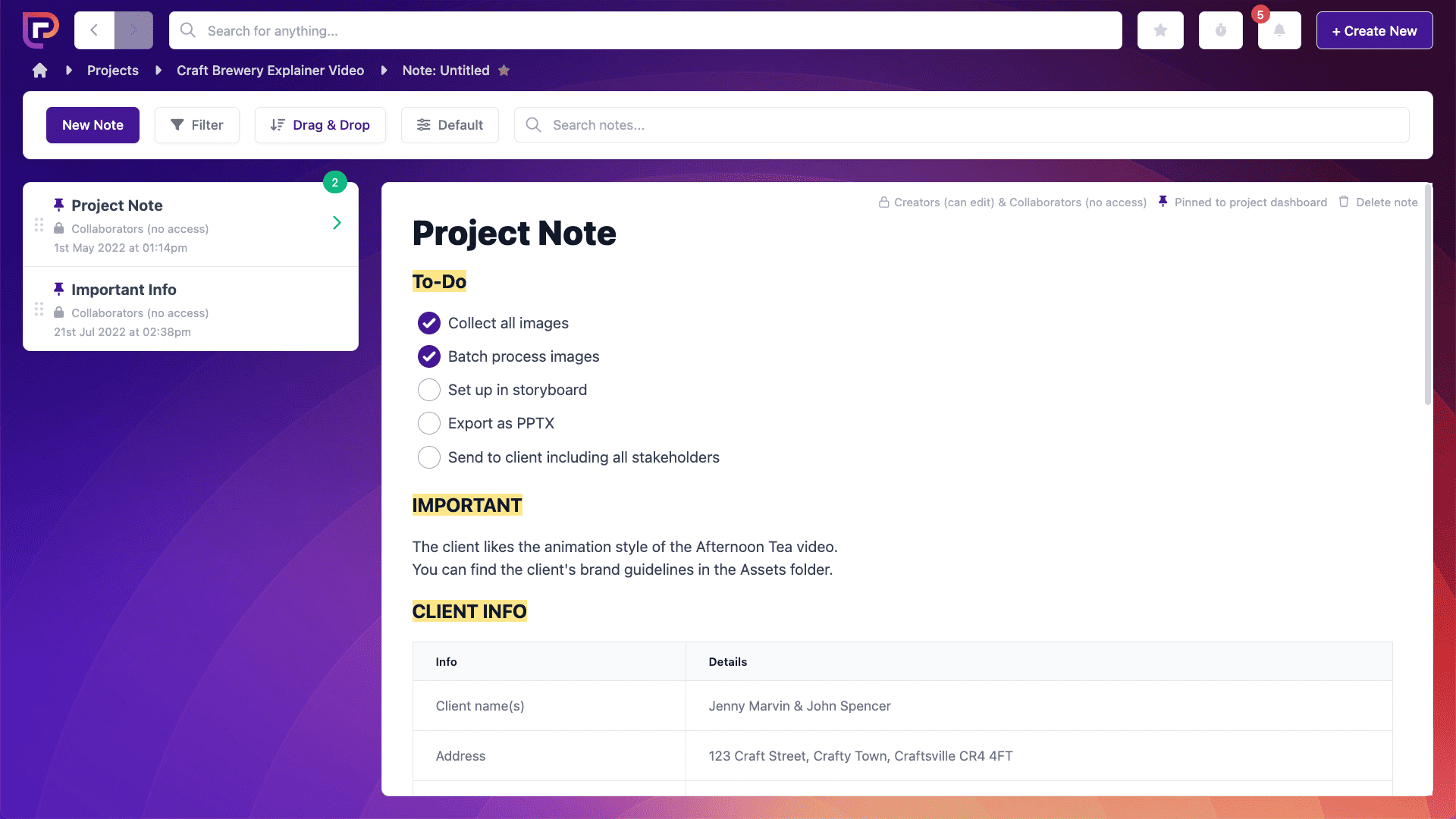Viewport: 1456px width, 819px height.
Task: Open favorites star in top bar
Action: pos(1159,30)
